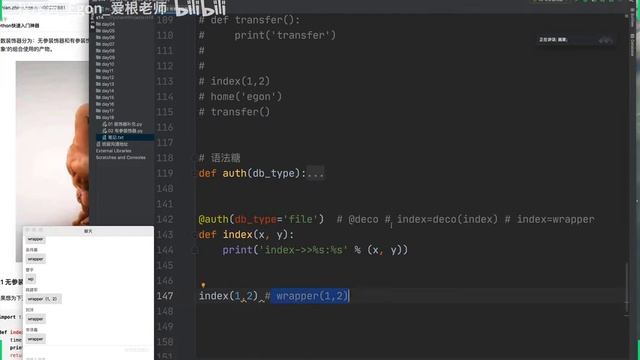Open the day09 folder in project tree
The image size is (640, 360).
(x=105, y=58)
